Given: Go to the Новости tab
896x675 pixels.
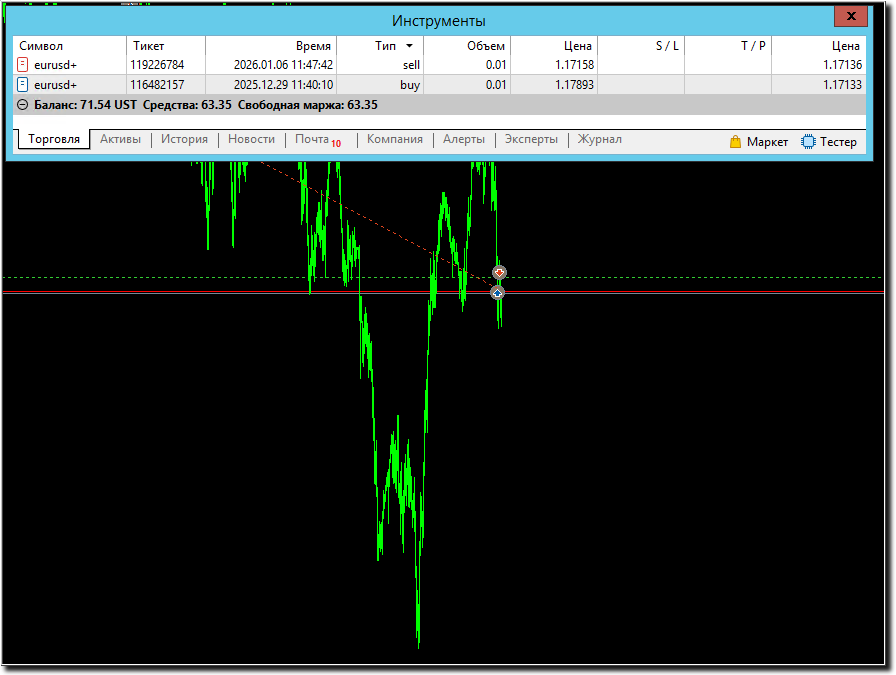Looking at the screenshot, I should tap(251, 139).
